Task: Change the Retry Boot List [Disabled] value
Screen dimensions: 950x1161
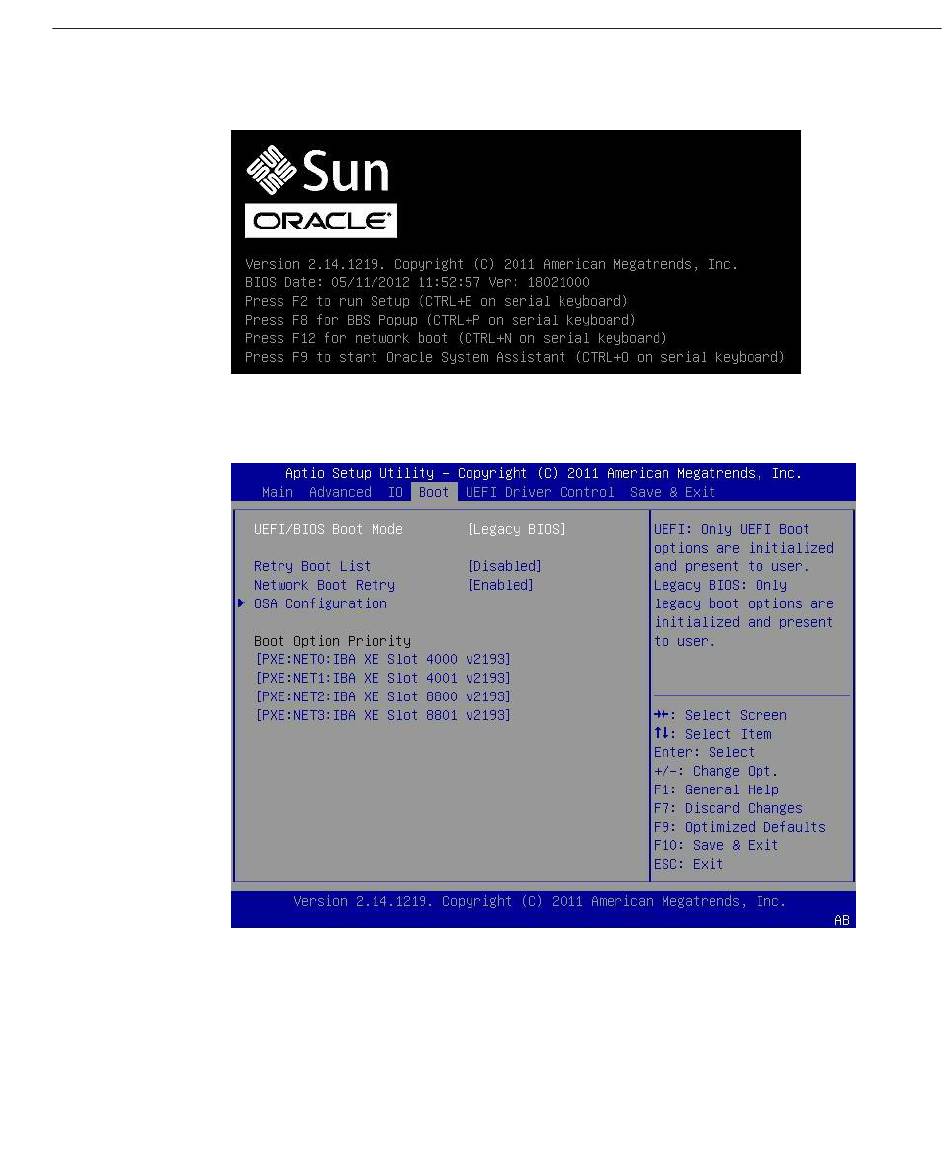Action: [505, 566]
